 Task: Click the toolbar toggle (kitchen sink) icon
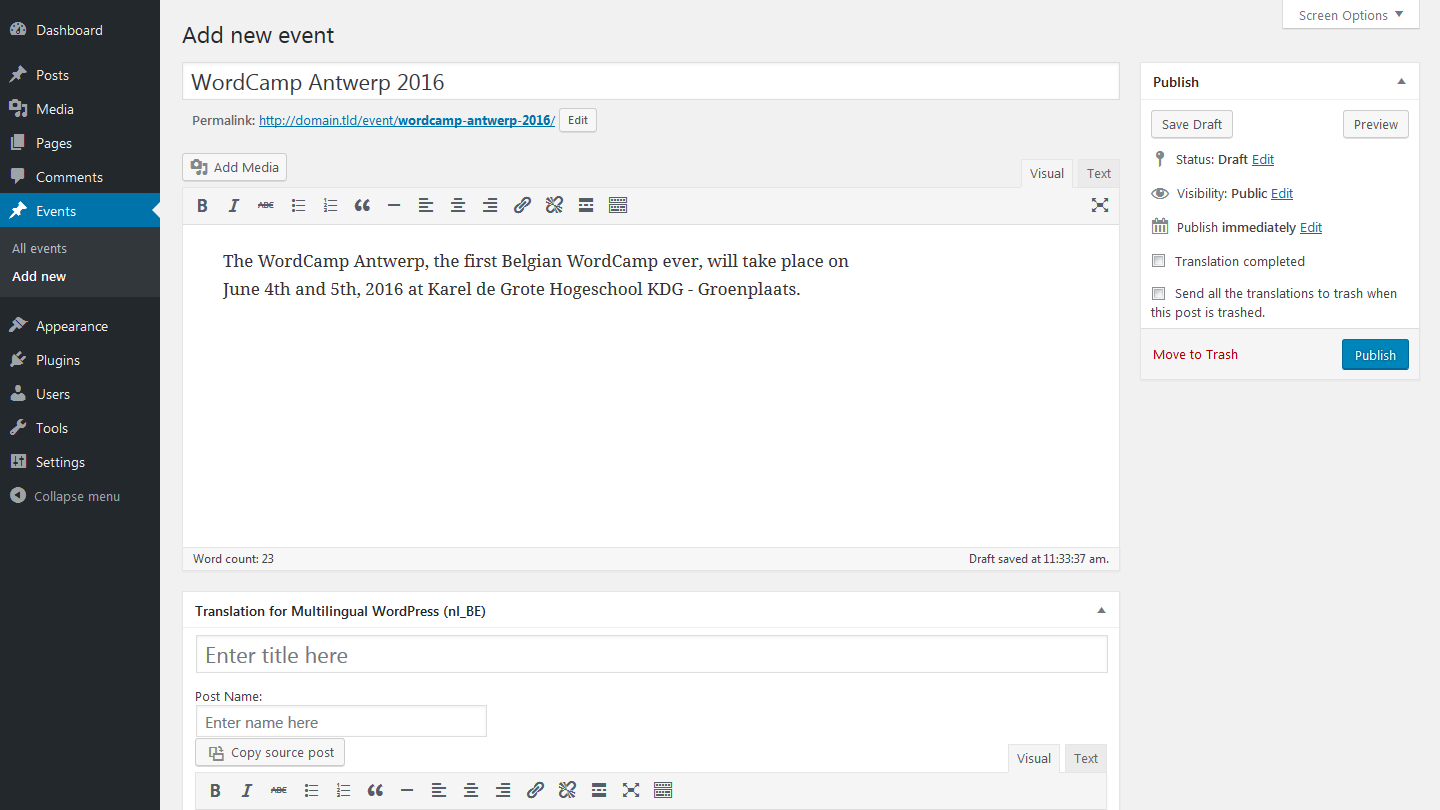point(618,206)
